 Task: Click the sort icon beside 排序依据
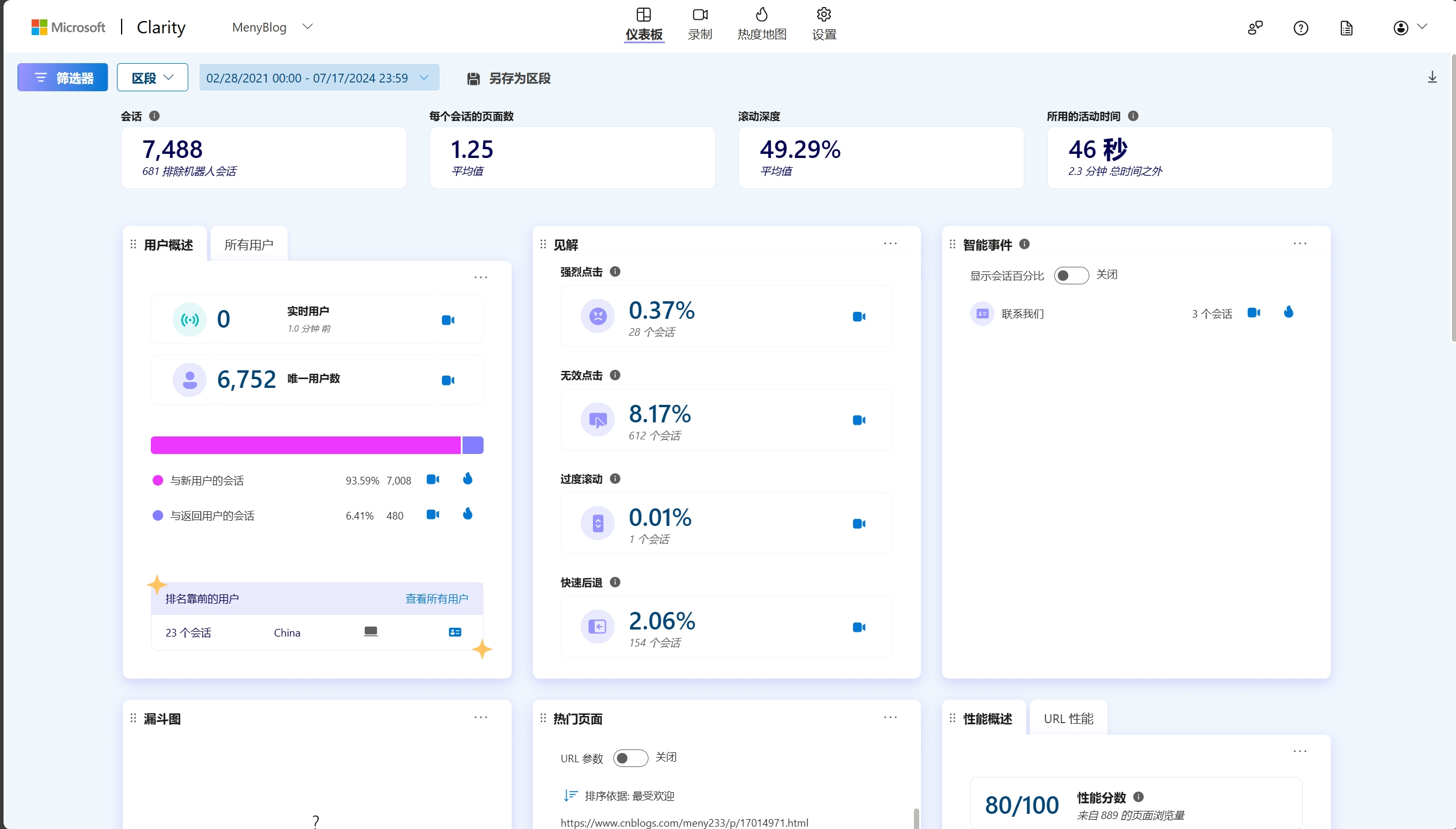coord(571,796)
